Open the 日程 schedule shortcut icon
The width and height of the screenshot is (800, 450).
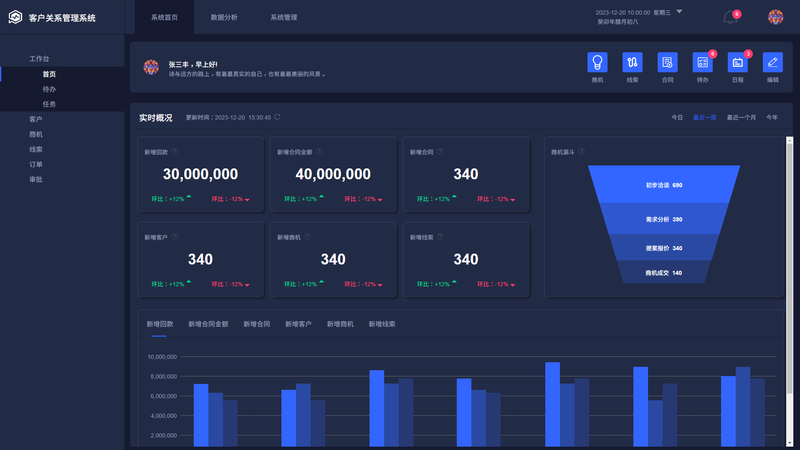coord(737,62)
